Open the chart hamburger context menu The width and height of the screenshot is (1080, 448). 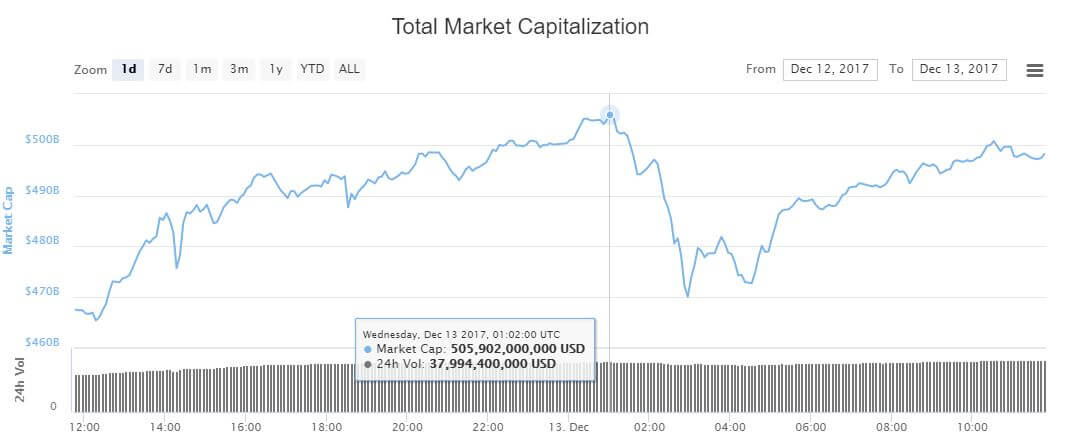(1035, 70)
